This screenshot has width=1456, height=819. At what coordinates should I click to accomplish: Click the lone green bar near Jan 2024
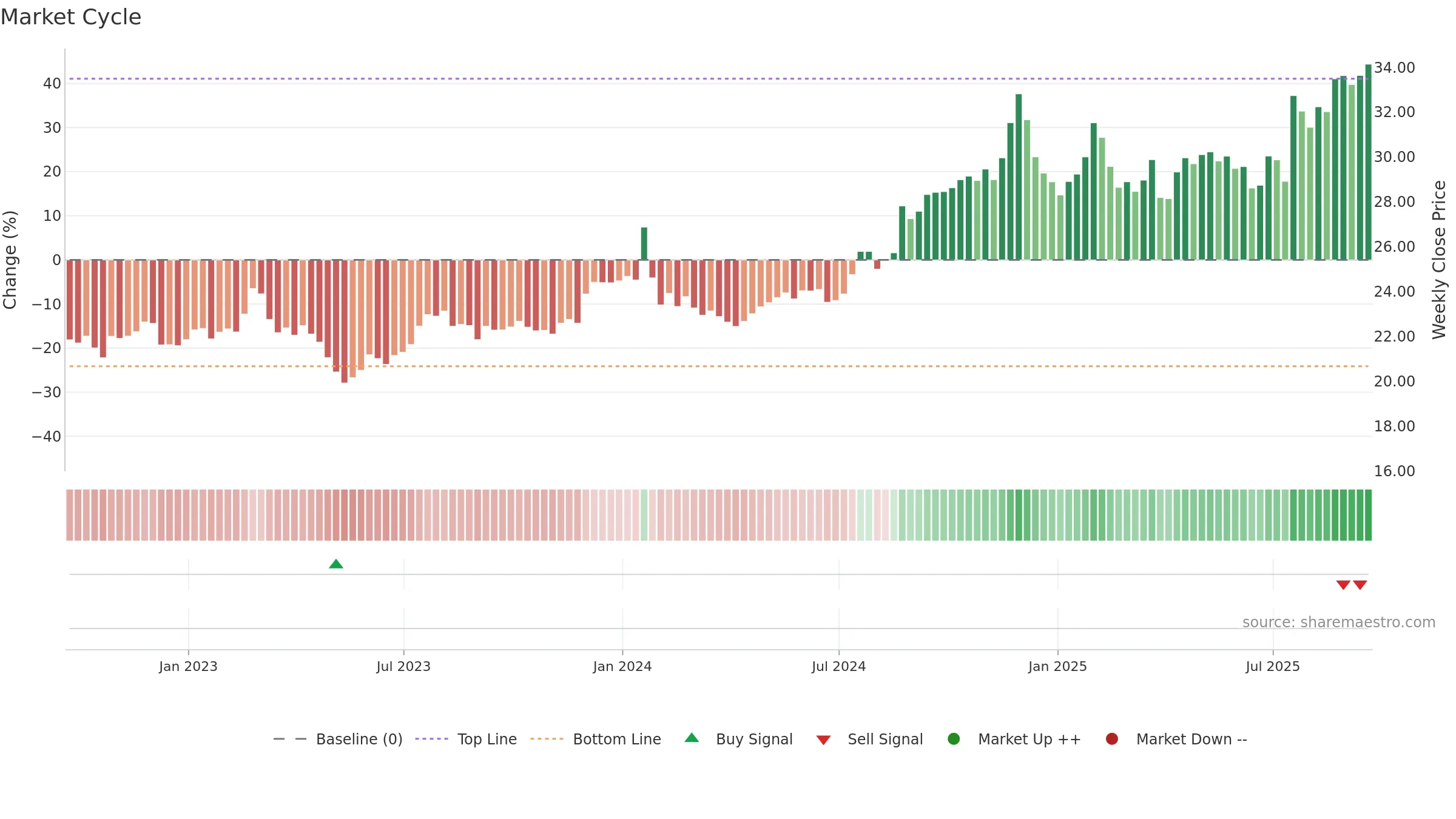coord(644,244)
